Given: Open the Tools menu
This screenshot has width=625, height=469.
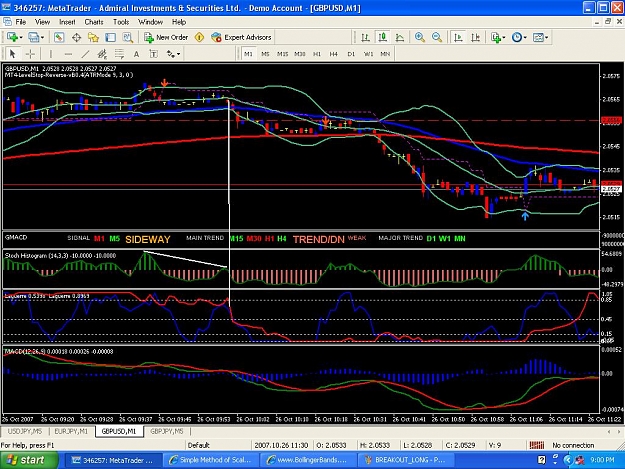Looking at the screenshot, I should [x=121, y=22].
